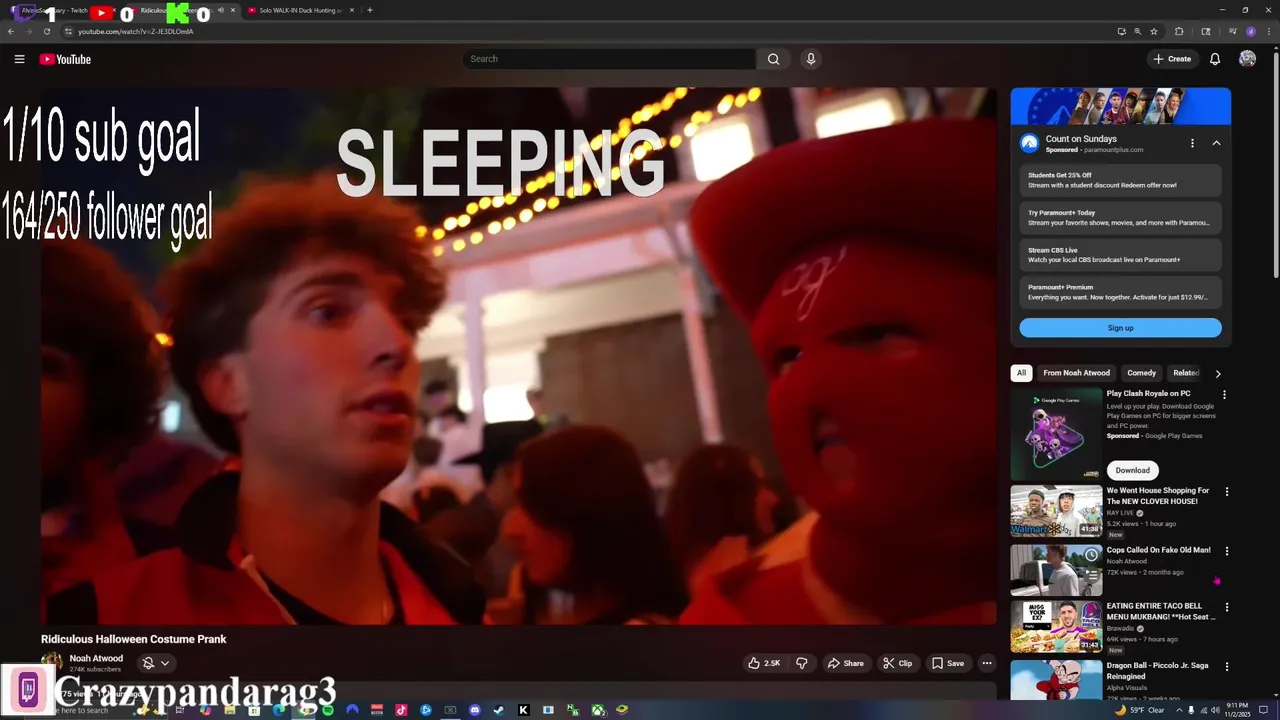Dislike the video with thumbs down
Viewport: 1280px width, 720px height.
[801, 663]
